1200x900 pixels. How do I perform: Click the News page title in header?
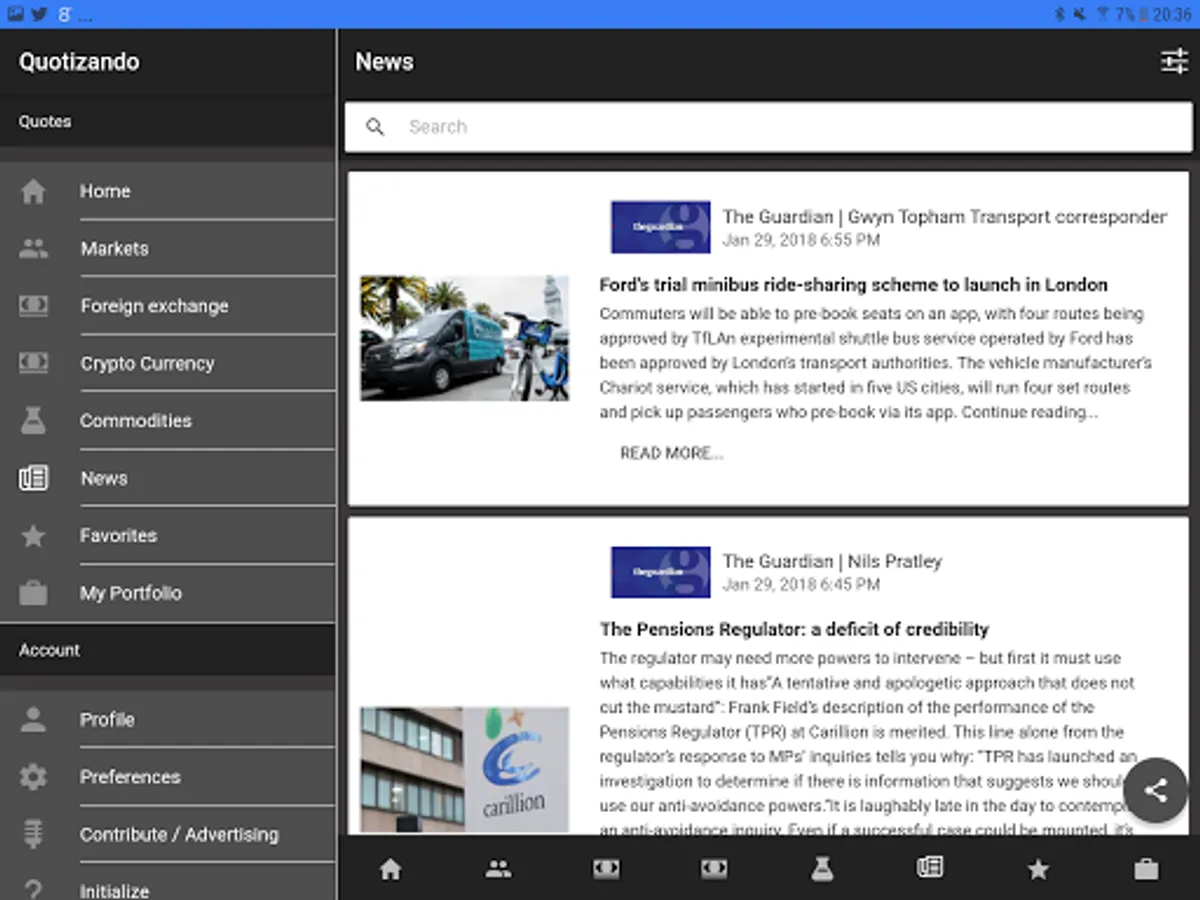(x=384, y=62)
